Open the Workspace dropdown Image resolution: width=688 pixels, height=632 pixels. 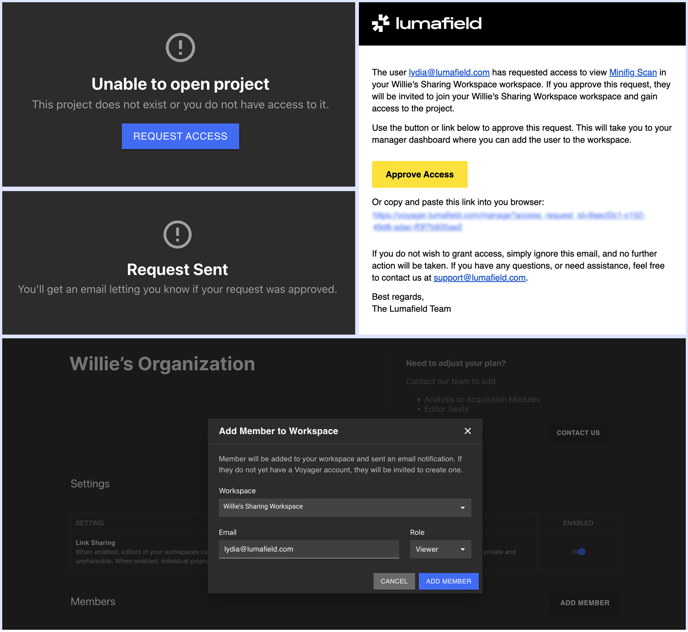point(344,507)
